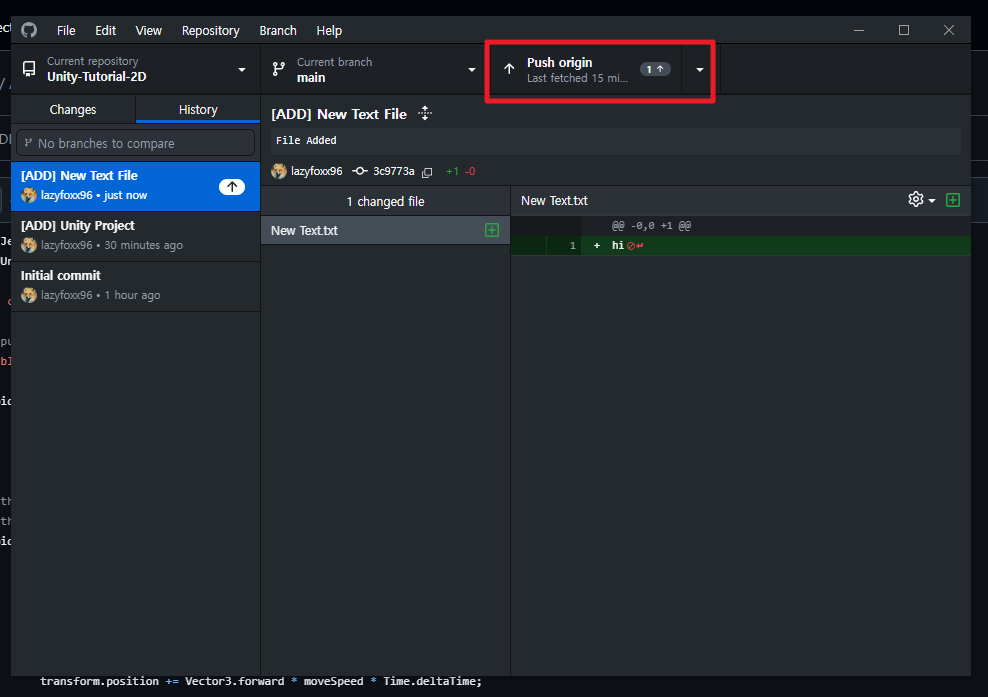Select the [ADD] Unity Project commit
Viewport: 988px width, 697px height.
[x=135, y=236]
